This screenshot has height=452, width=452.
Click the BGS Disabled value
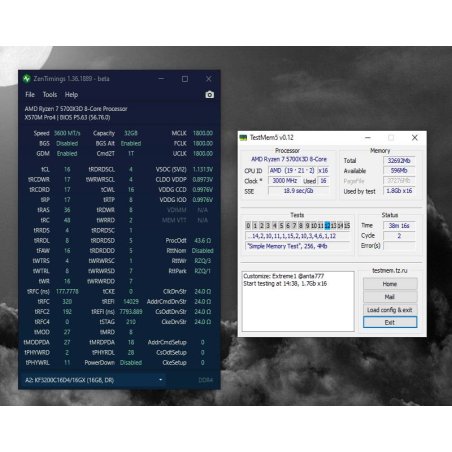pyautogui.click(x=67, y=143)
